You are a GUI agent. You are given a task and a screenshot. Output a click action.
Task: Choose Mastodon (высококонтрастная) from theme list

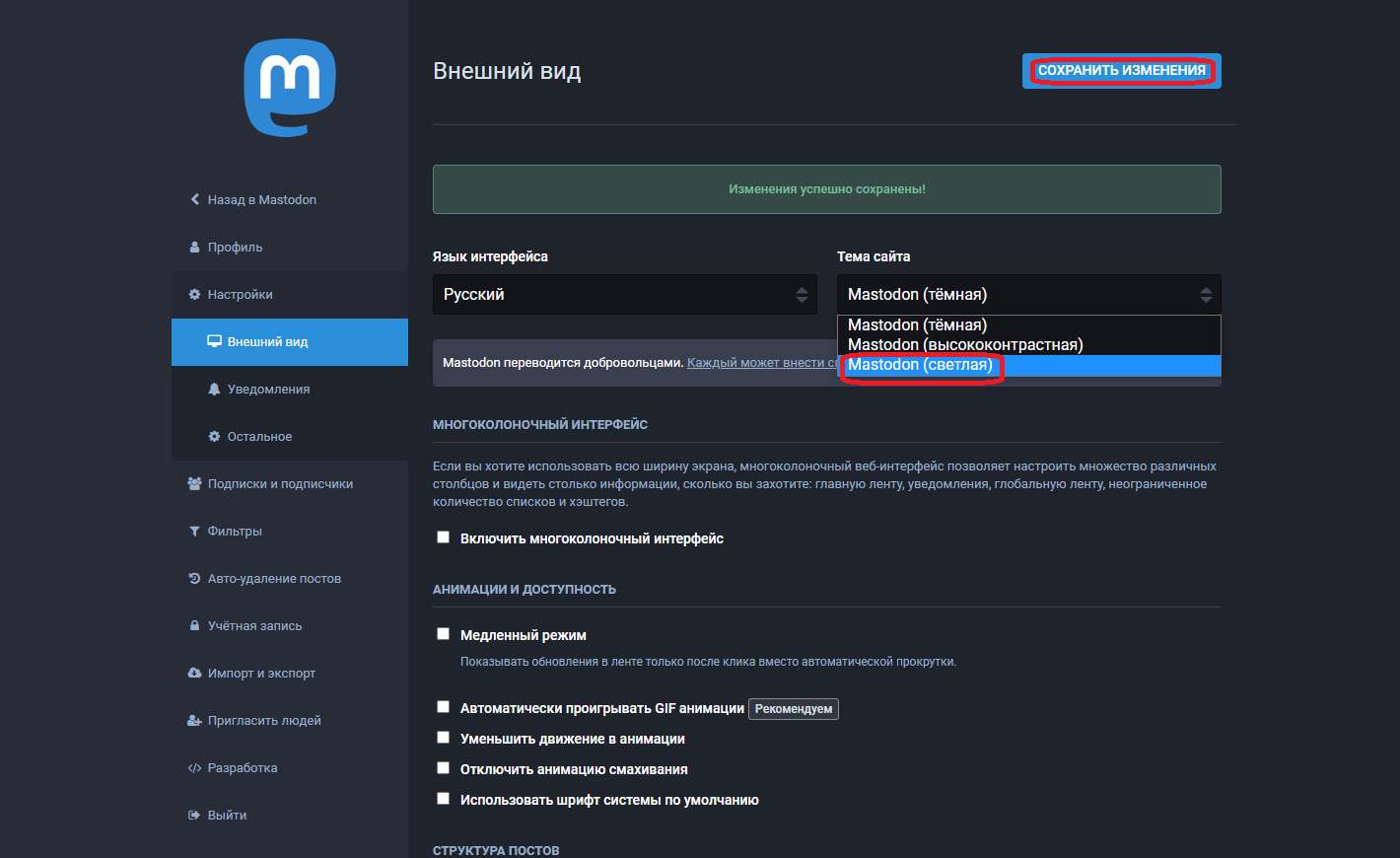[965, 345]
